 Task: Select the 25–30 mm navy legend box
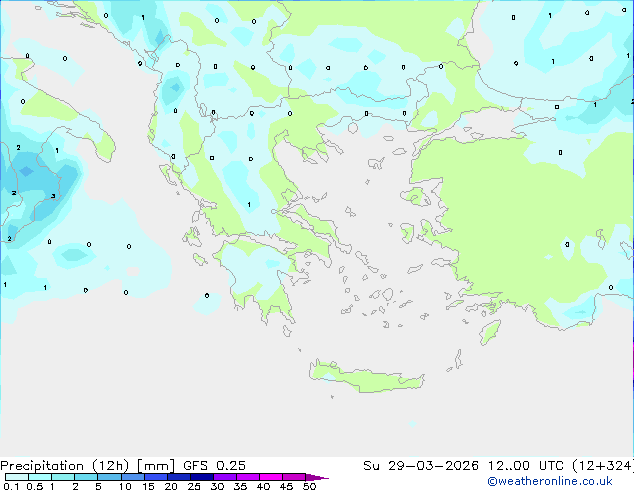(x=201, y=477)
